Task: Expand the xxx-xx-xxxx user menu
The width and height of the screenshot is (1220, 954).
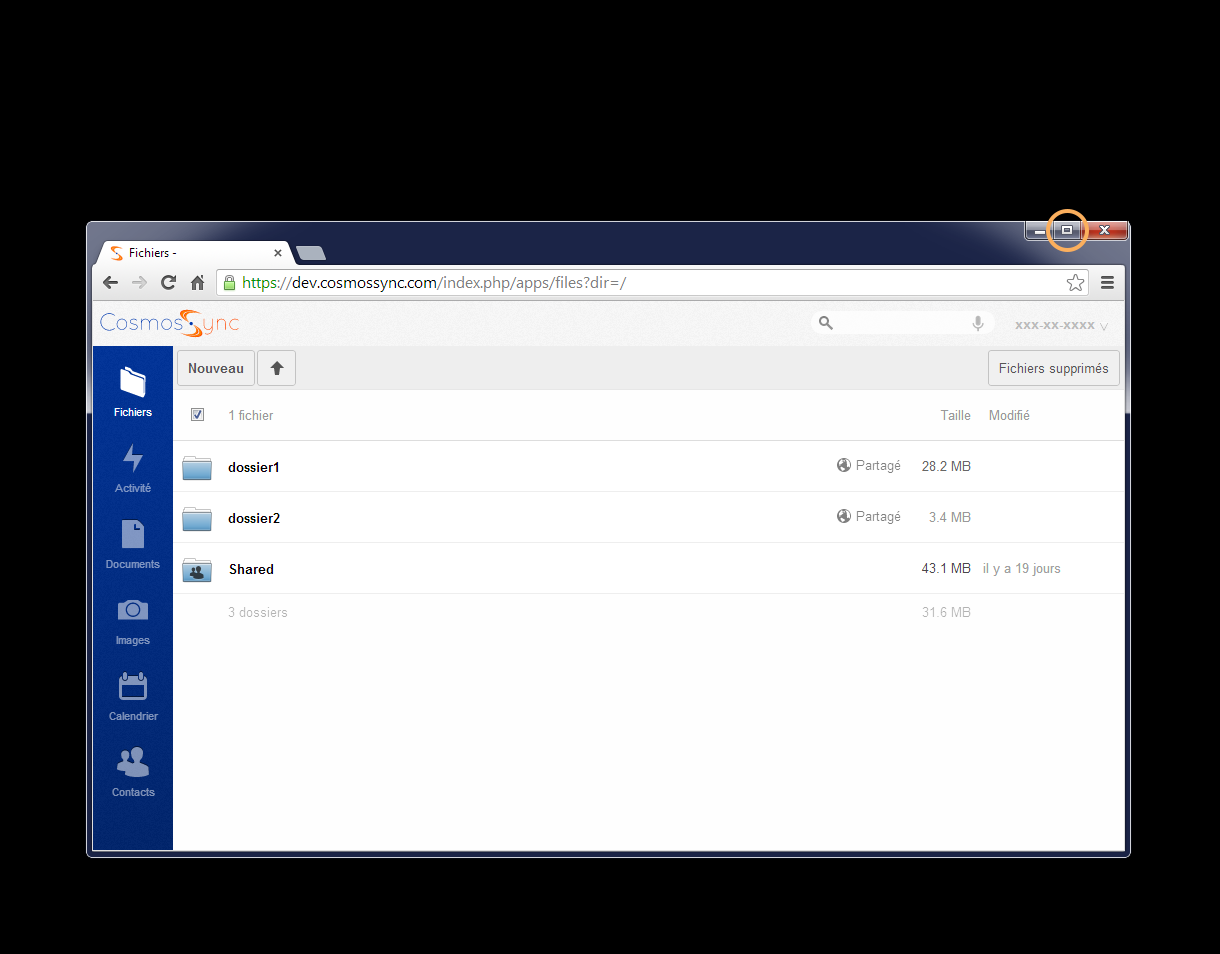Action: (x=1060, y=325)
